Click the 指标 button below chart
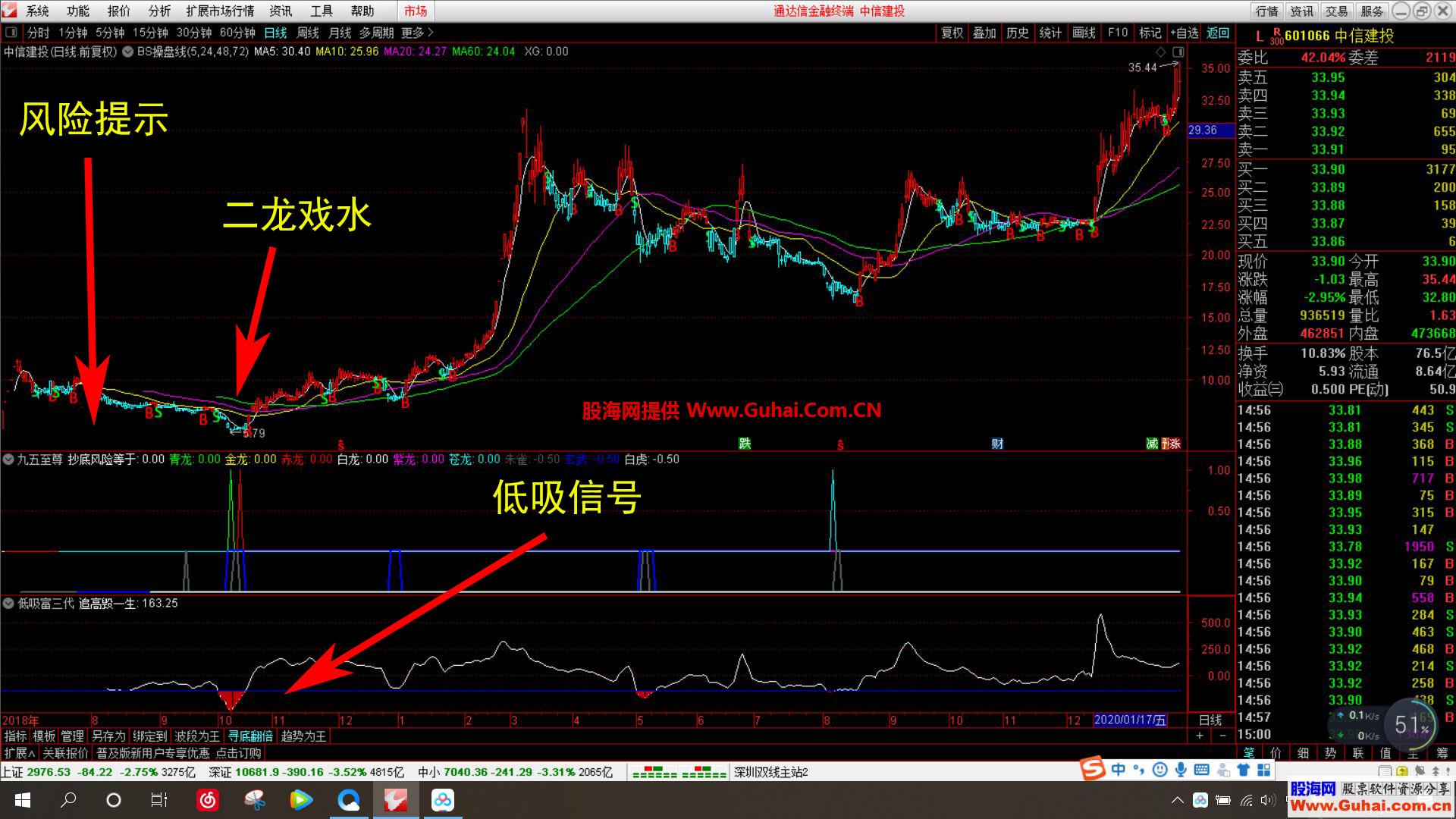 (15, 736)
